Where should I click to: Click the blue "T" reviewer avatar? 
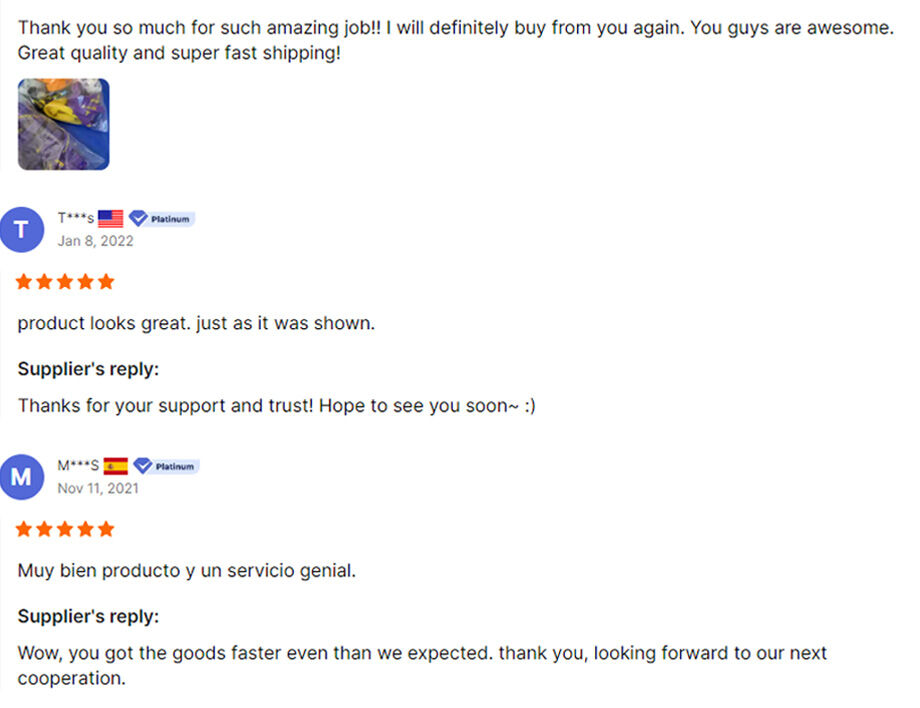click(x=22, y=230)
